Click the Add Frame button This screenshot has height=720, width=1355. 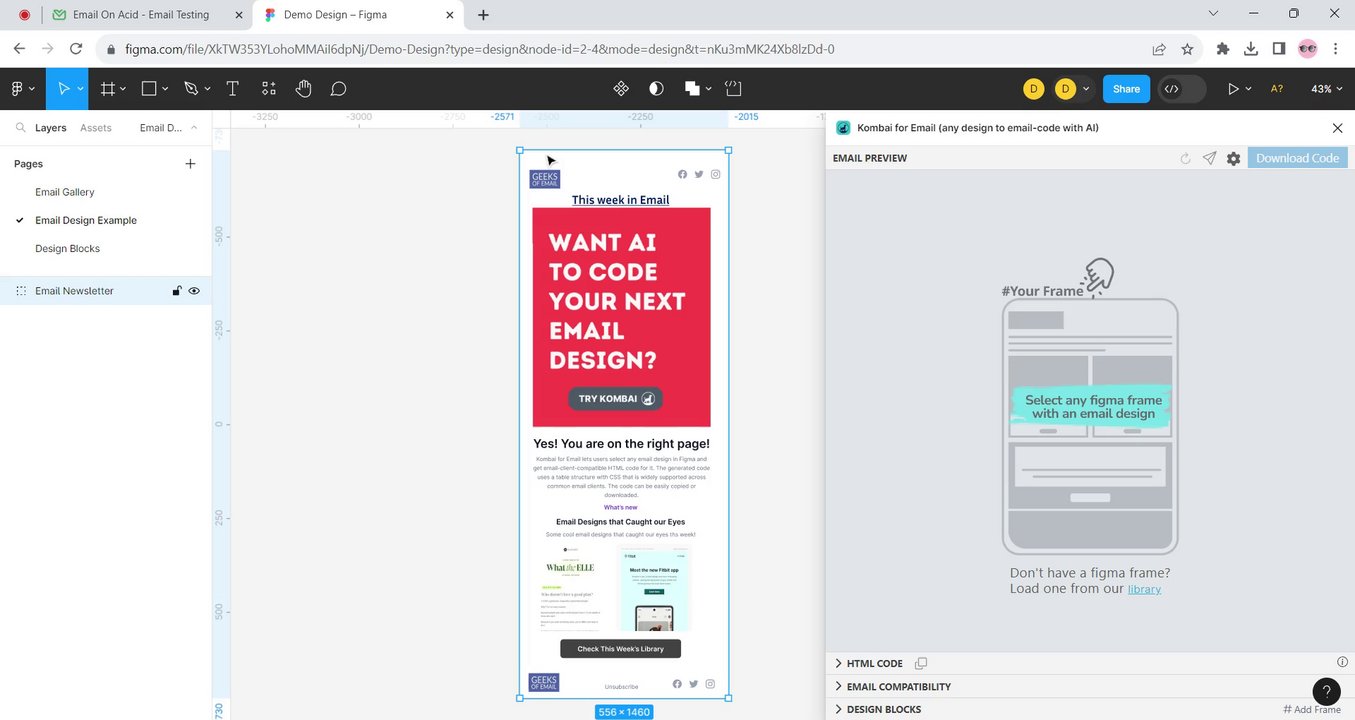[1313, 709]
